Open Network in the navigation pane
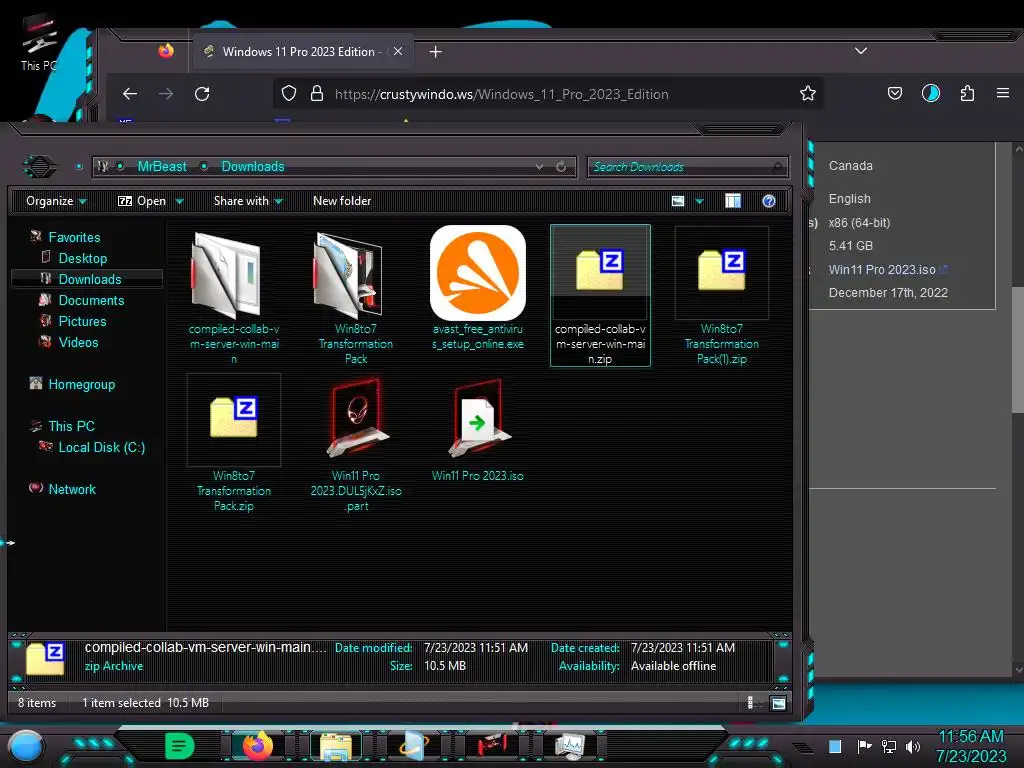This screenshot has height=768, width=1024. [72, 489]
